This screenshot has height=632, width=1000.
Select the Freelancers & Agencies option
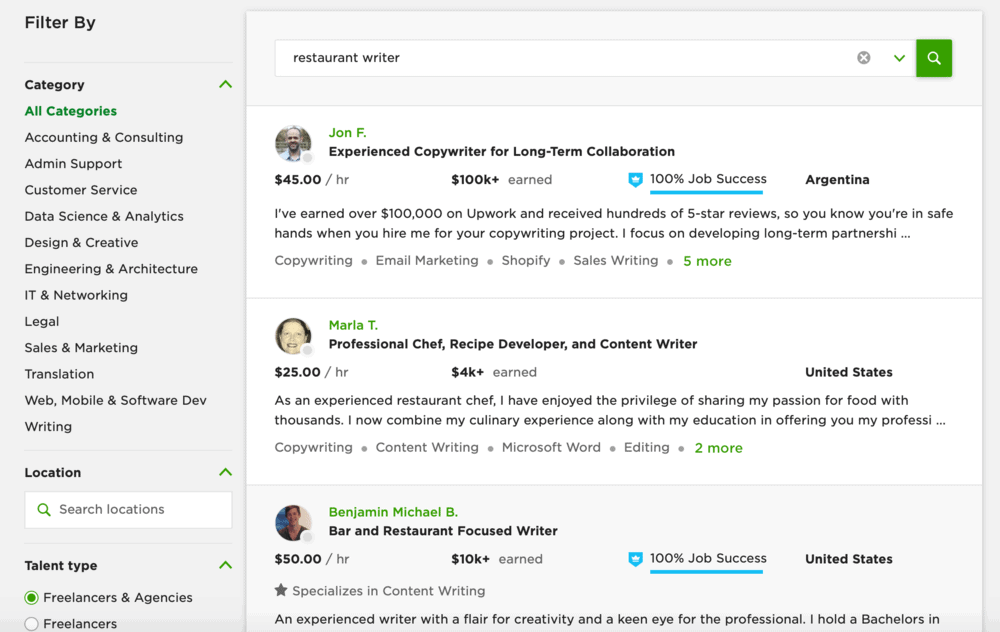click(x=30, y=597)
